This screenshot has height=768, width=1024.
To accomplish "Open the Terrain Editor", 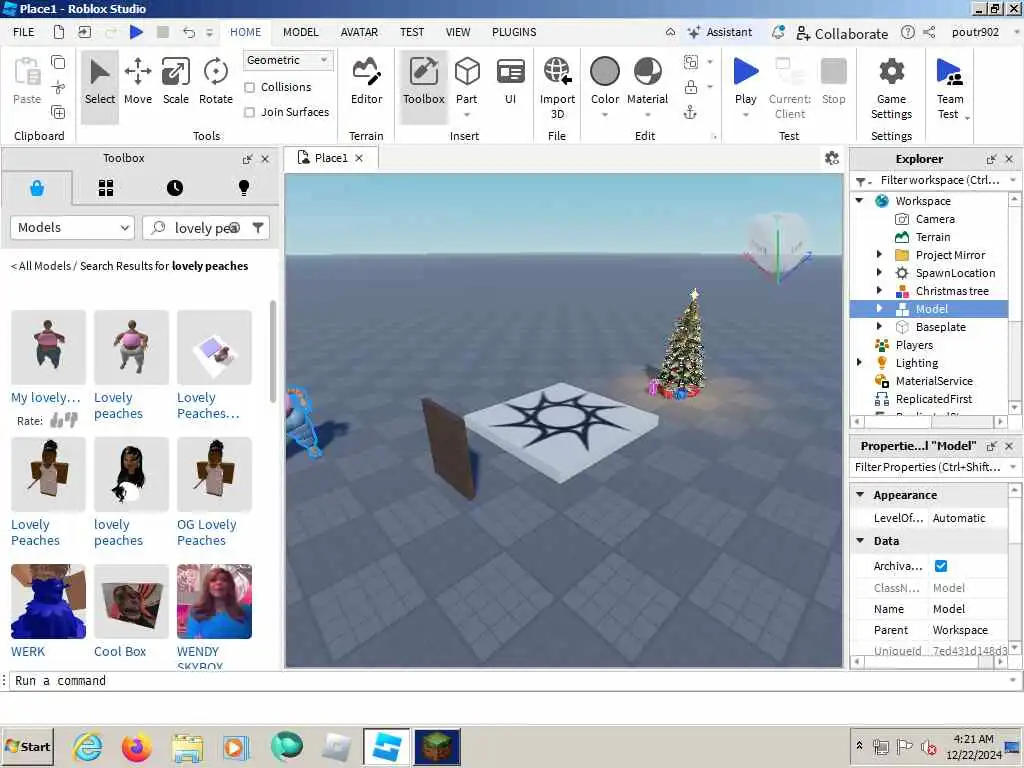I will click(x=366, y=82).
